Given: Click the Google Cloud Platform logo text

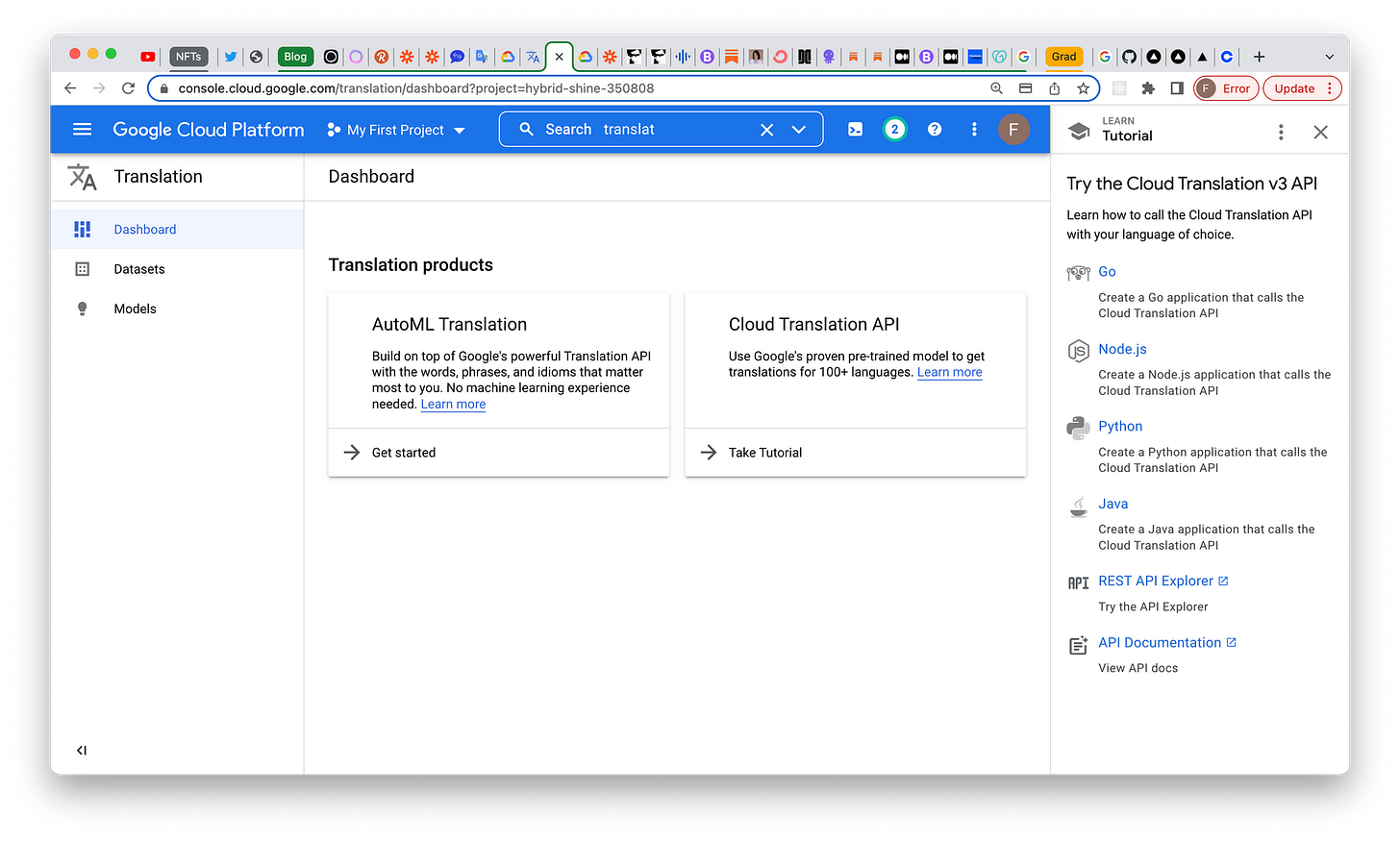Looking at the screenshot, I should [x=208, y=129].
